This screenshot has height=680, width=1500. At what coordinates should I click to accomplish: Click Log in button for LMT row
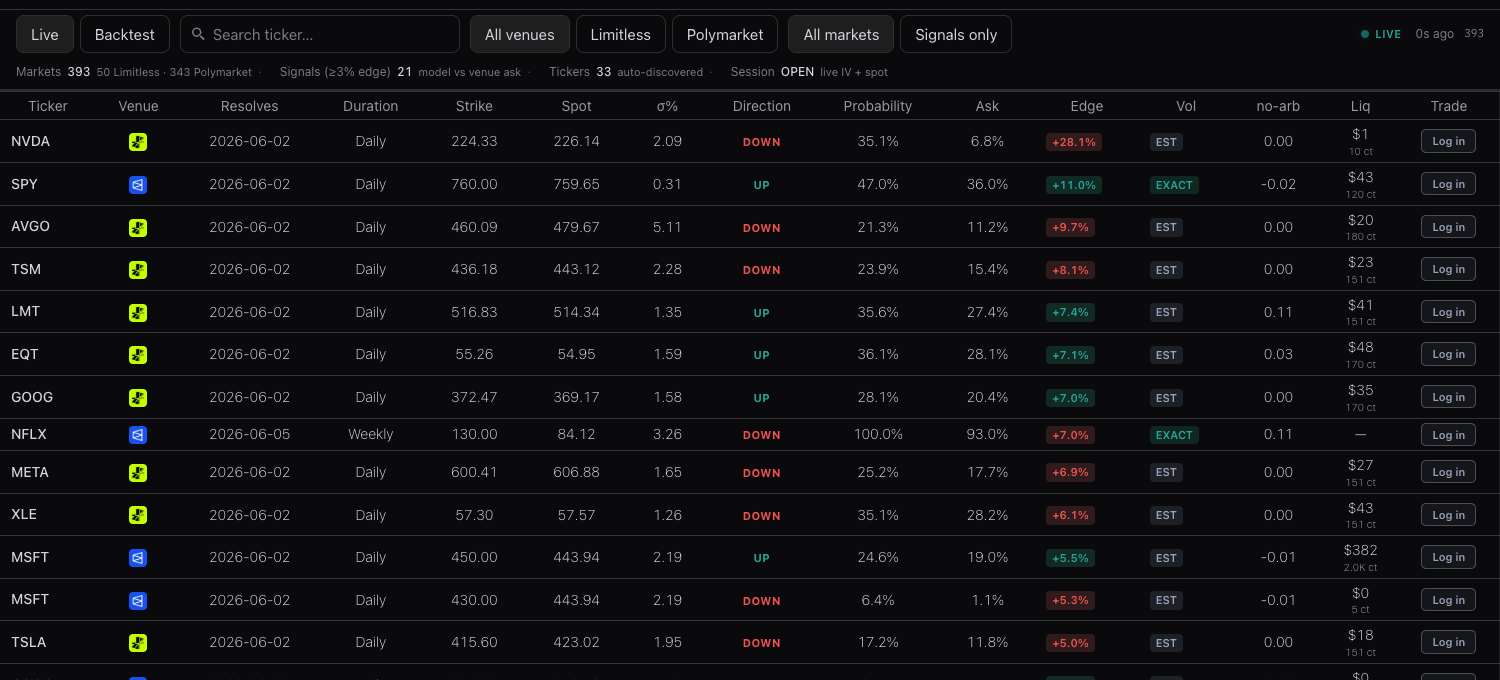1448,312
